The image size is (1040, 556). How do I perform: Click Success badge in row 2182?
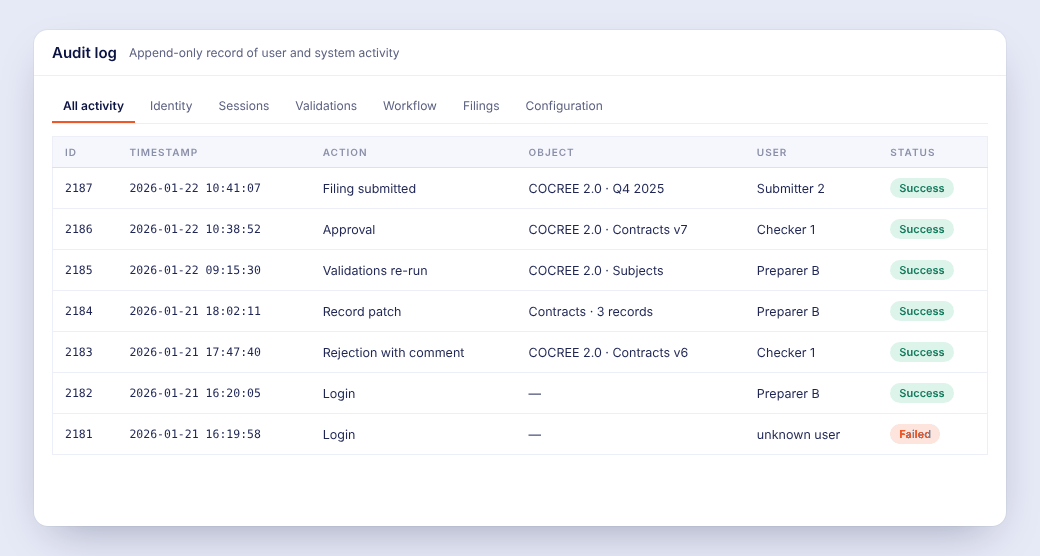(921, 393)
